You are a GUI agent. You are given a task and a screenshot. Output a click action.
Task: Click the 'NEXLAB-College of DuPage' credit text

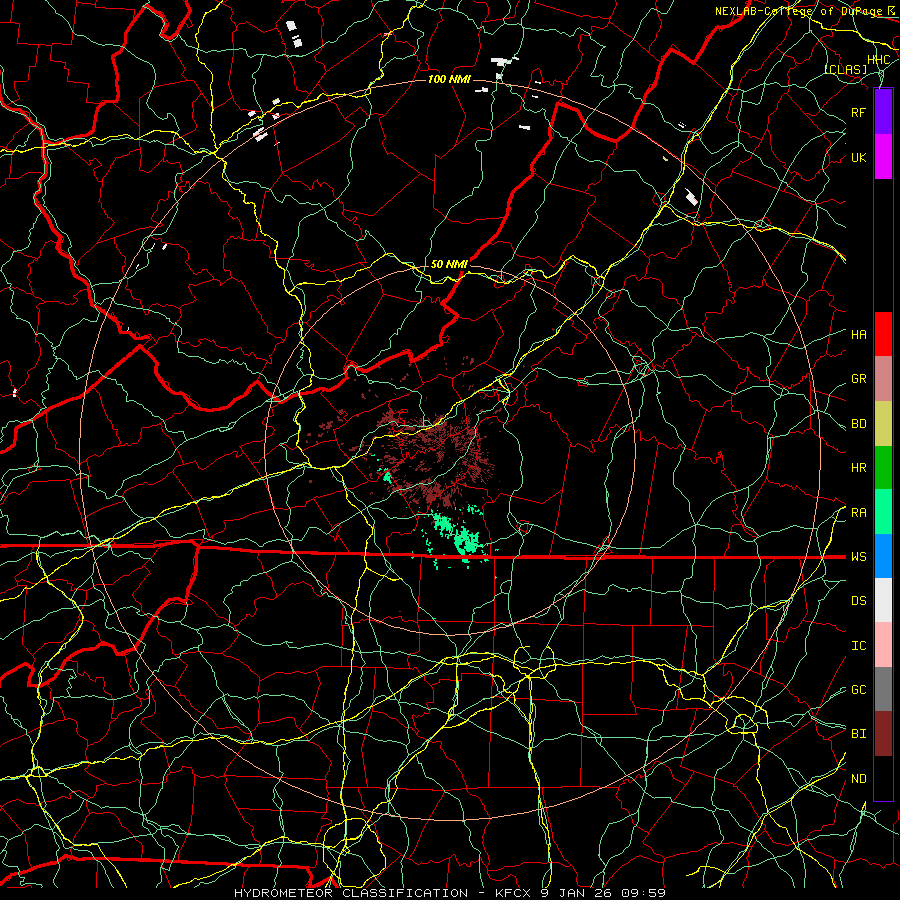click(798, 11)
